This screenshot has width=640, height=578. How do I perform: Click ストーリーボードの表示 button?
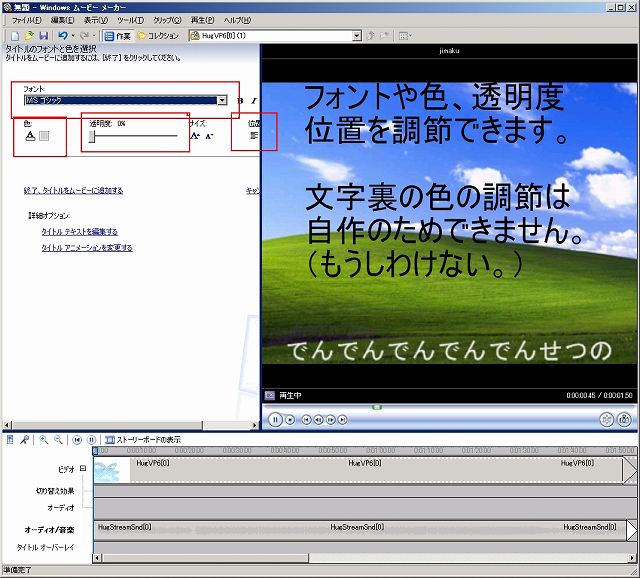[143, 440]
